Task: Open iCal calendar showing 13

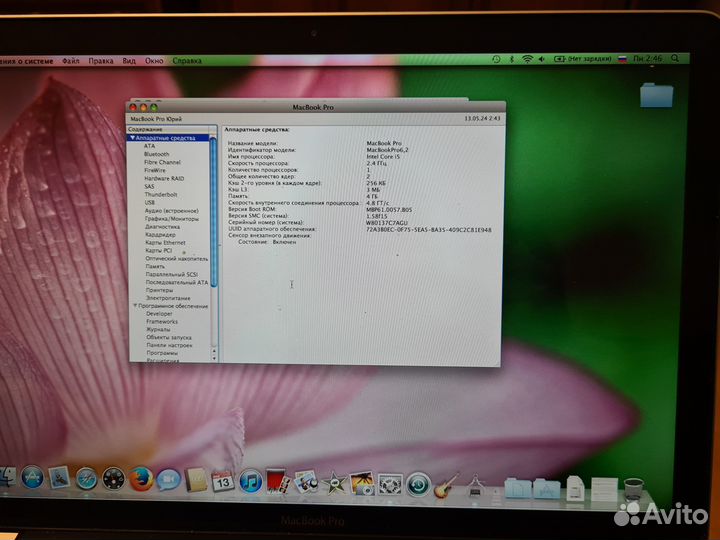Action: pyautogui.click(x=223, y=481)
